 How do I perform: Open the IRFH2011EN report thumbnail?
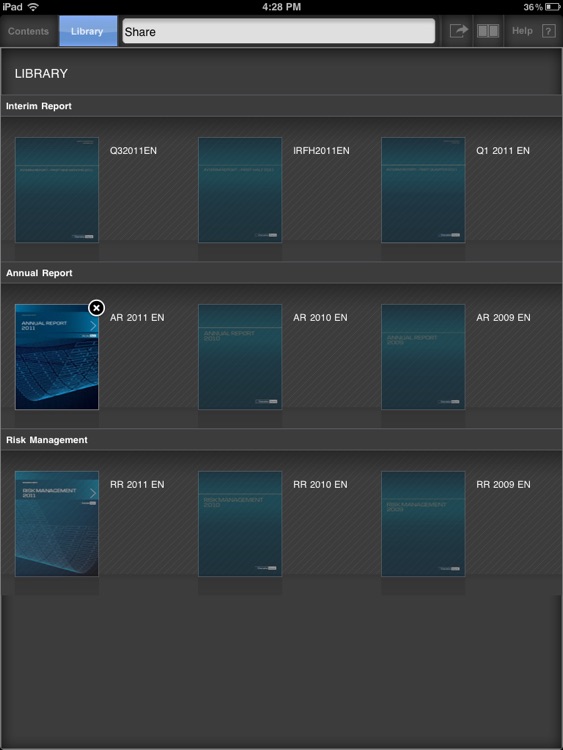coord(240,190)
